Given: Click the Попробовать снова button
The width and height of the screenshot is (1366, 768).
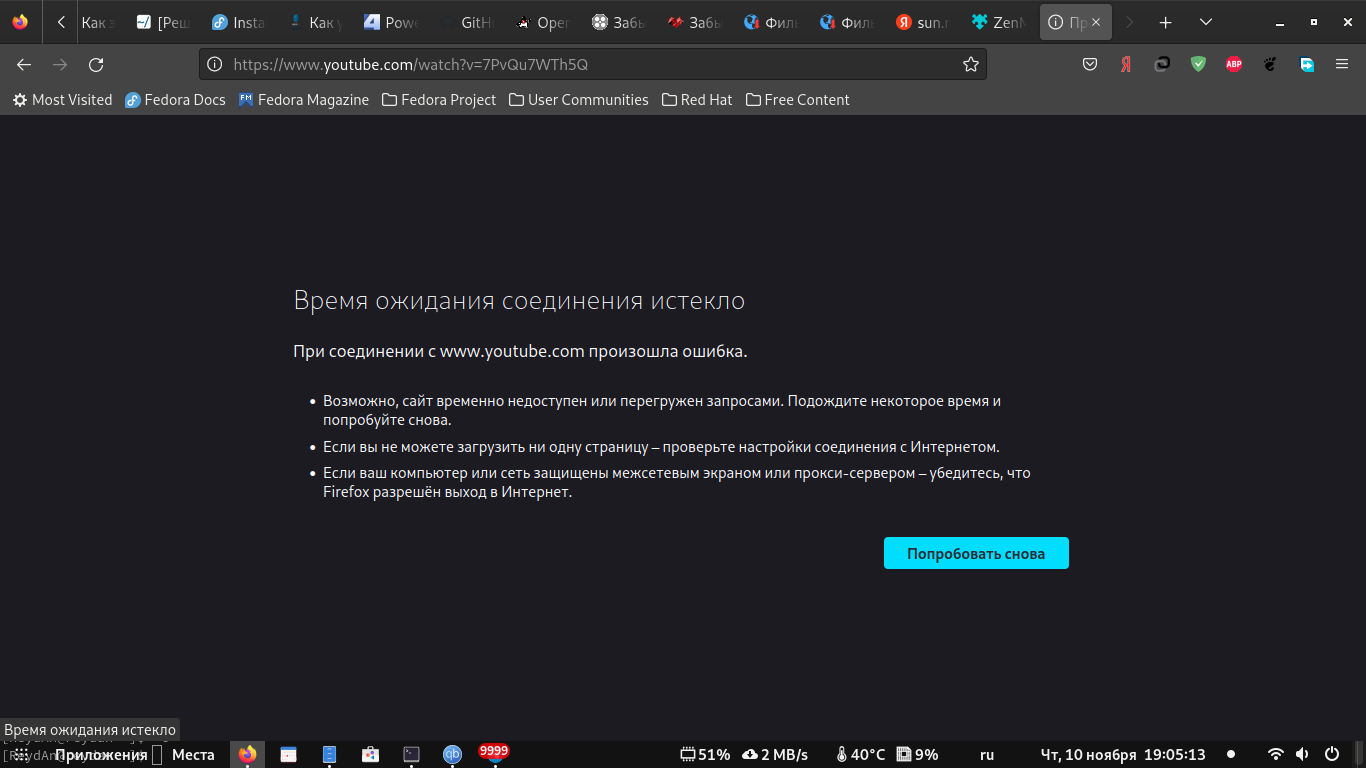Looking at the screenshot, I should [976, 553].
